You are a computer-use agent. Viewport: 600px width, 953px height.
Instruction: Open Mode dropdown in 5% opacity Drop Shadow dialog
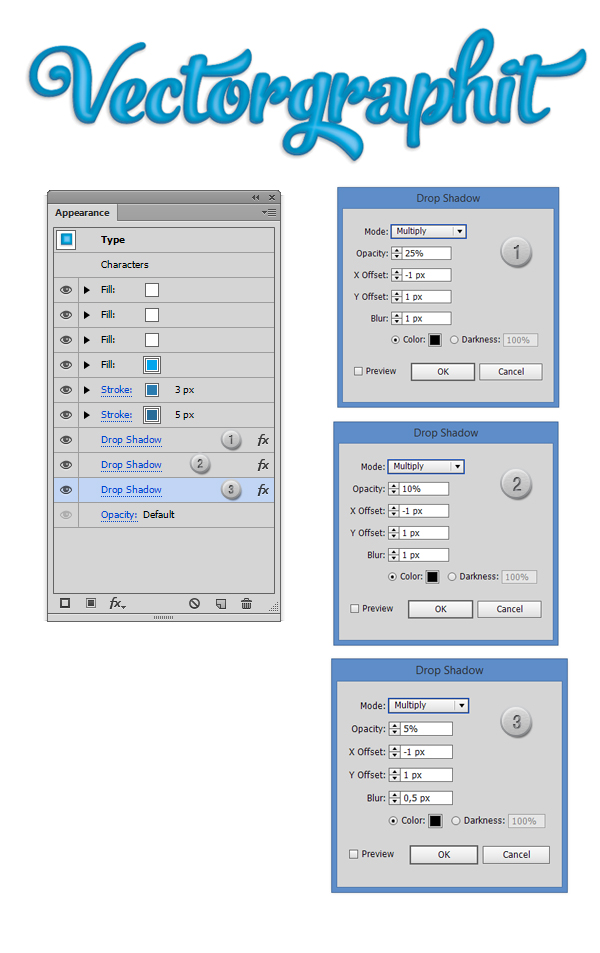429,705
